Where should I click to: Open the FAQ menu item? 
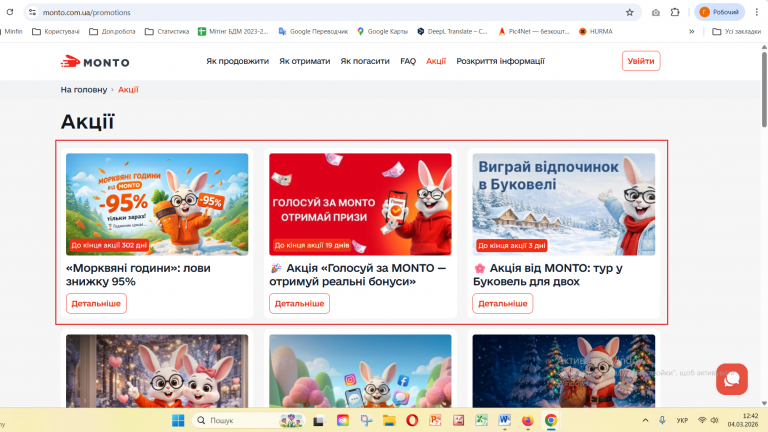(408, 61)
